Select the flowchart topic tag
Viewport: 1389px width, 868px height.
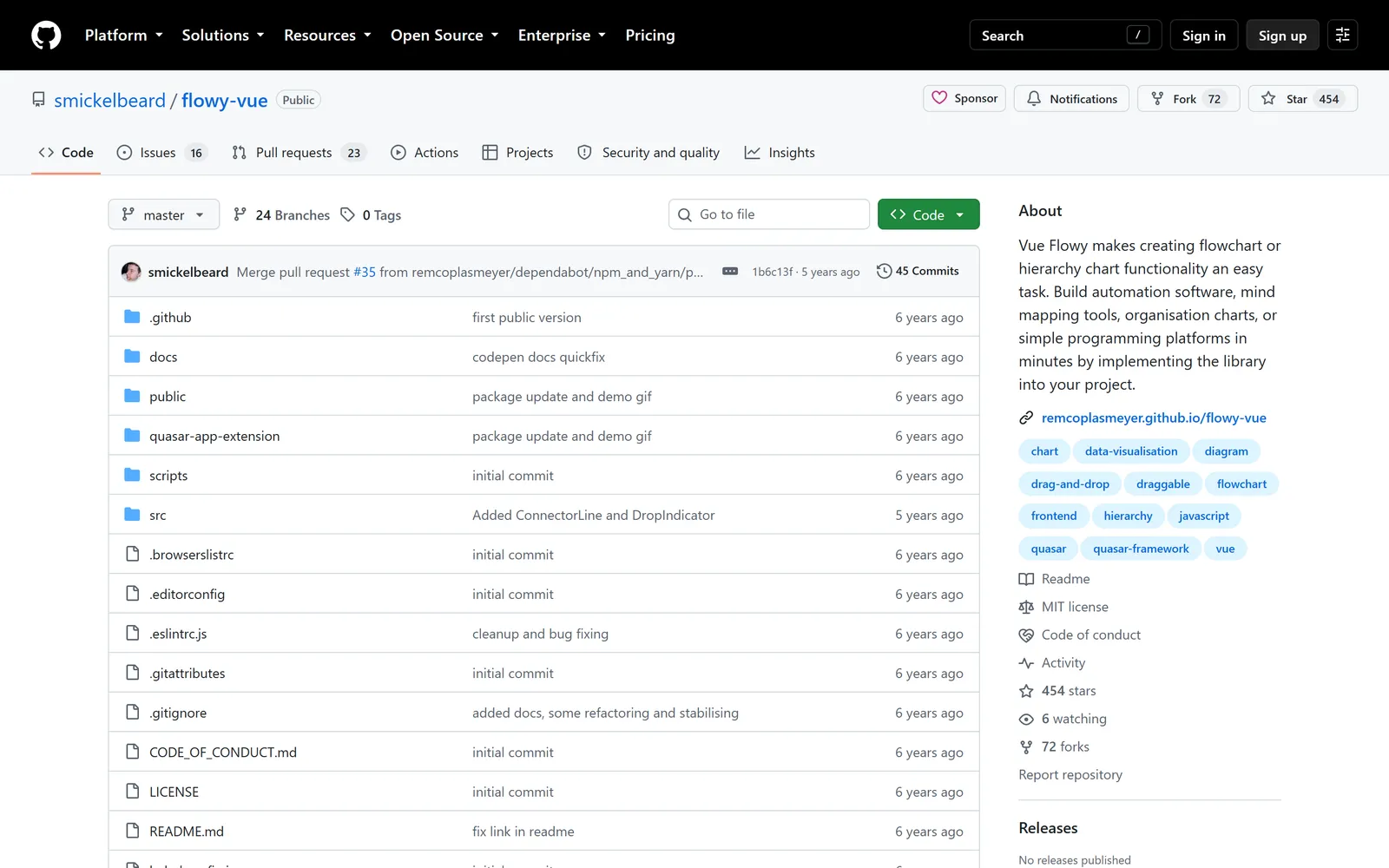tap(1241, 484)
